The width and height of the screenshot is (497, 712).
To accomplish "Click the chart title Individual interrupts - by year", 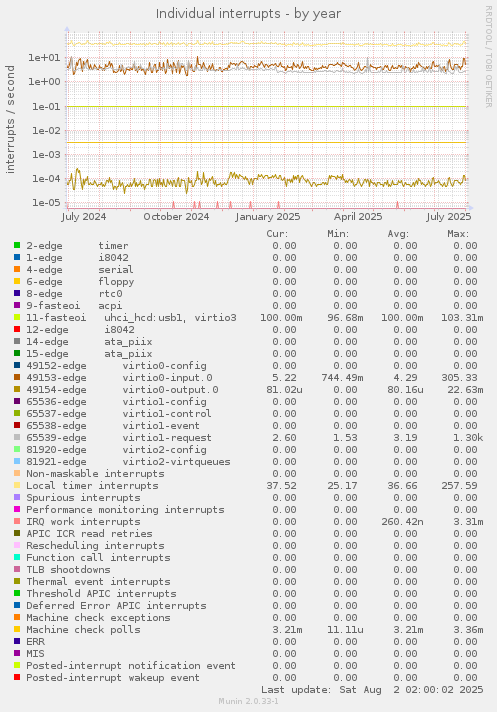I will (x=248, y=14).
